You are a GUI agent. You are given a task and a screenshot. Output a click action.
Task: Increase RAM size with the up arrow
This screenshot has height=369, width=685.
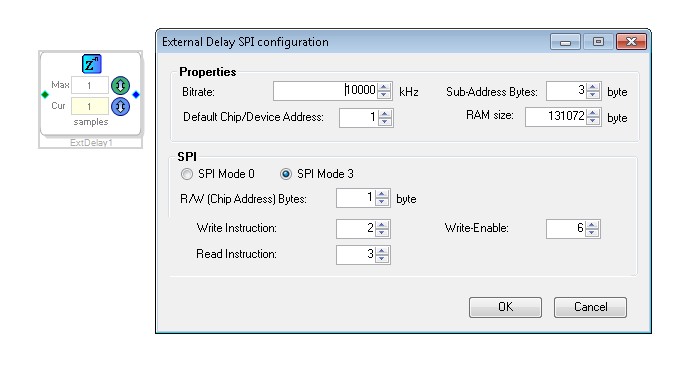coord(593,113)
